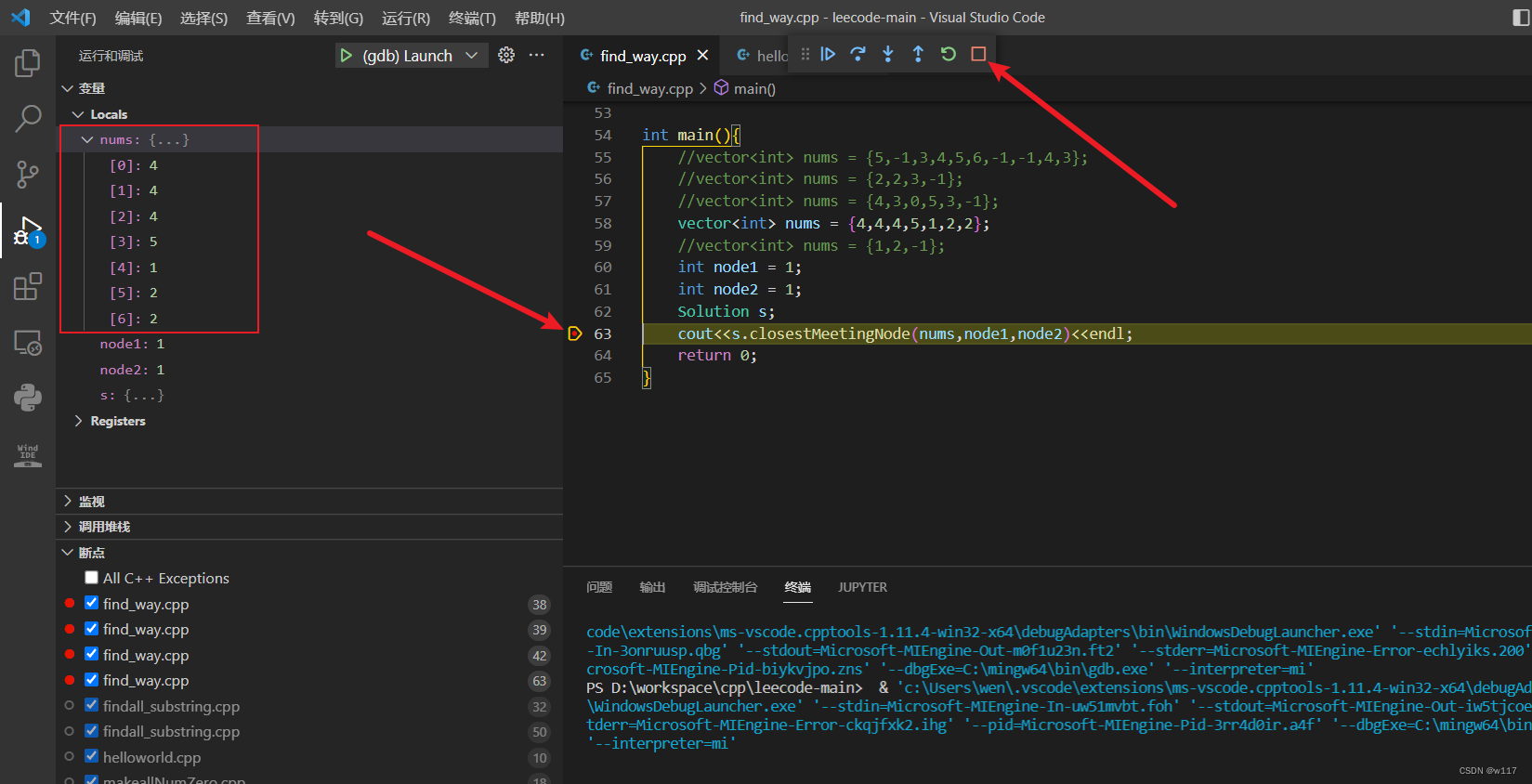Image resolution: width=1532 pixels, height=784 pixels.
Task: Toggle find_way.cpp breakpoint at line 63
Action: (91, 680)
